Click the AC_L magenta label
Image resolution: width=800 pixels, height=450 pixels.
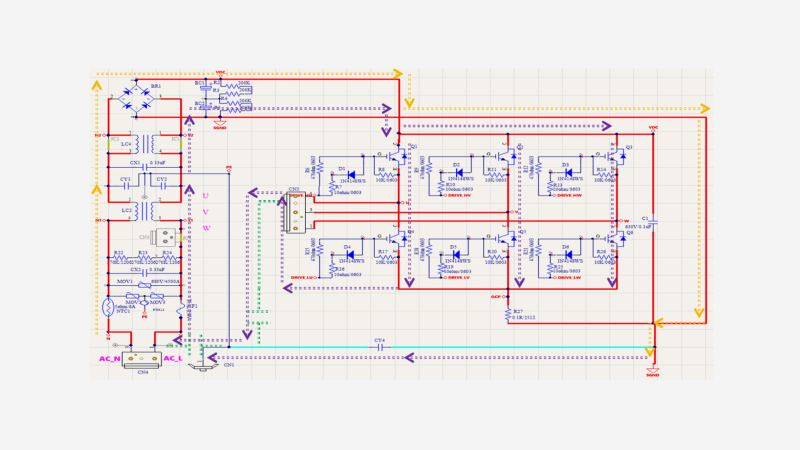(x=174, y=358)
